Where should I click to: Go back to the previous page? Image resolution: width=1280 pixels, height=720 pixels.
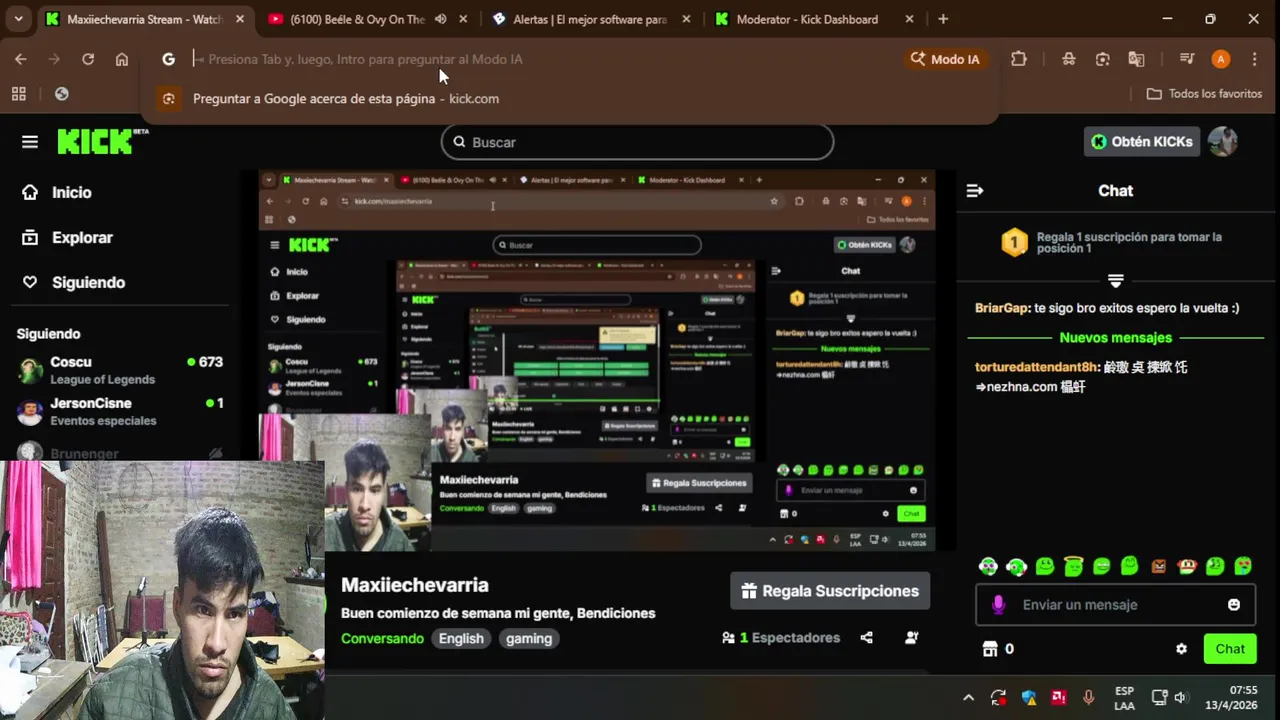click(21, 59)
